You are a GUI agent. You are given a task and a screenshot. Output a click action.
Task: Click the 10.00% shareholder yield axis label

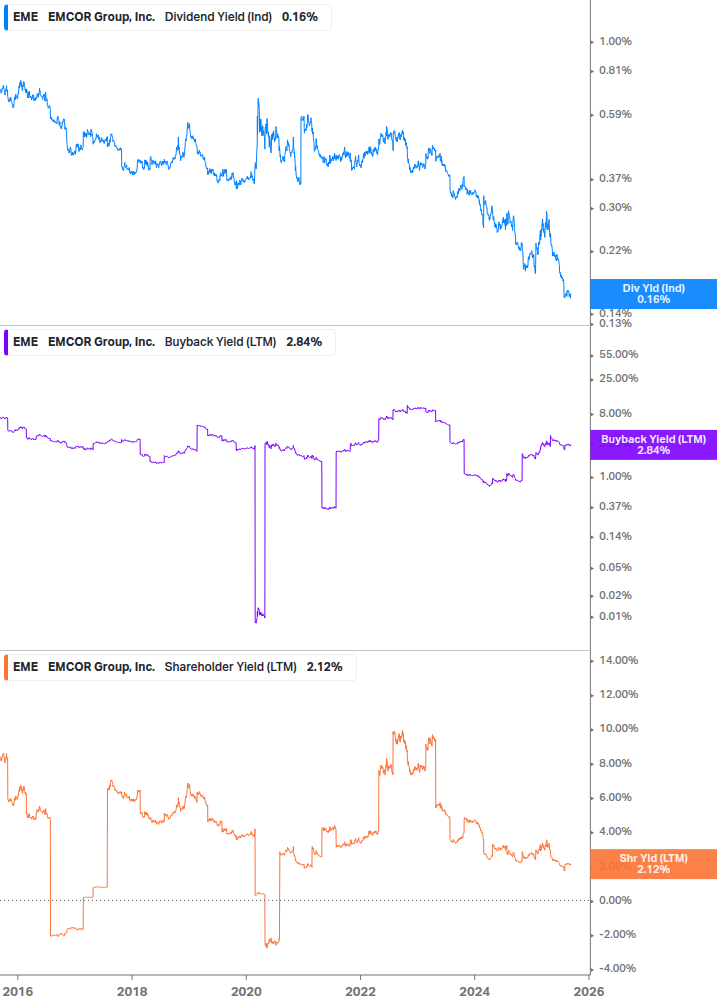point(618,729)
